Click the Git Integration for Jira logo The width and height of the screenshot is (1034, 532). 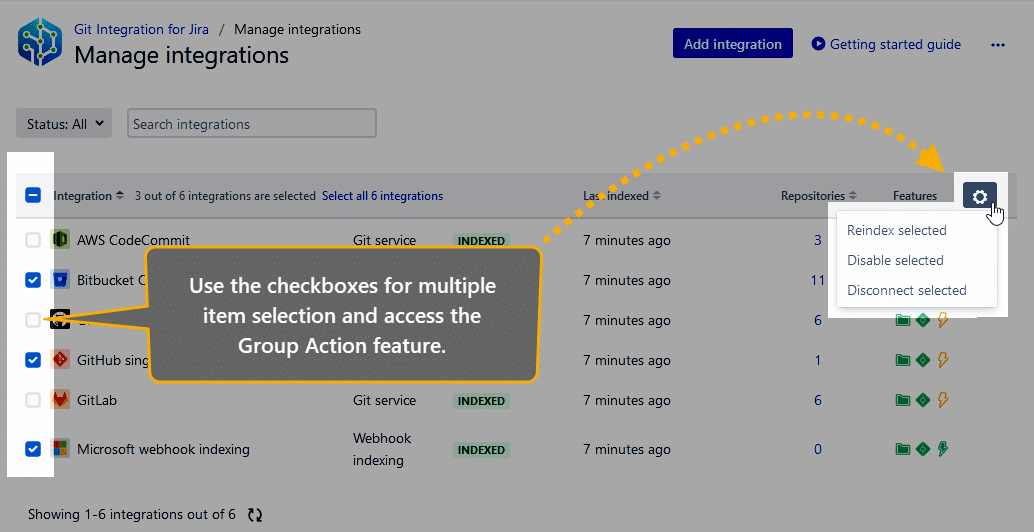(40, 42)
